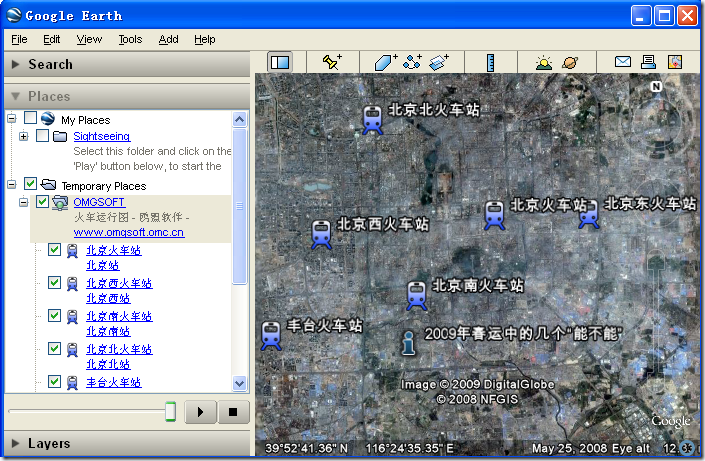The height and width of the screenshot is (461, 705).
Task: Open the Edit menu
Action: click(x=51, y=40)
